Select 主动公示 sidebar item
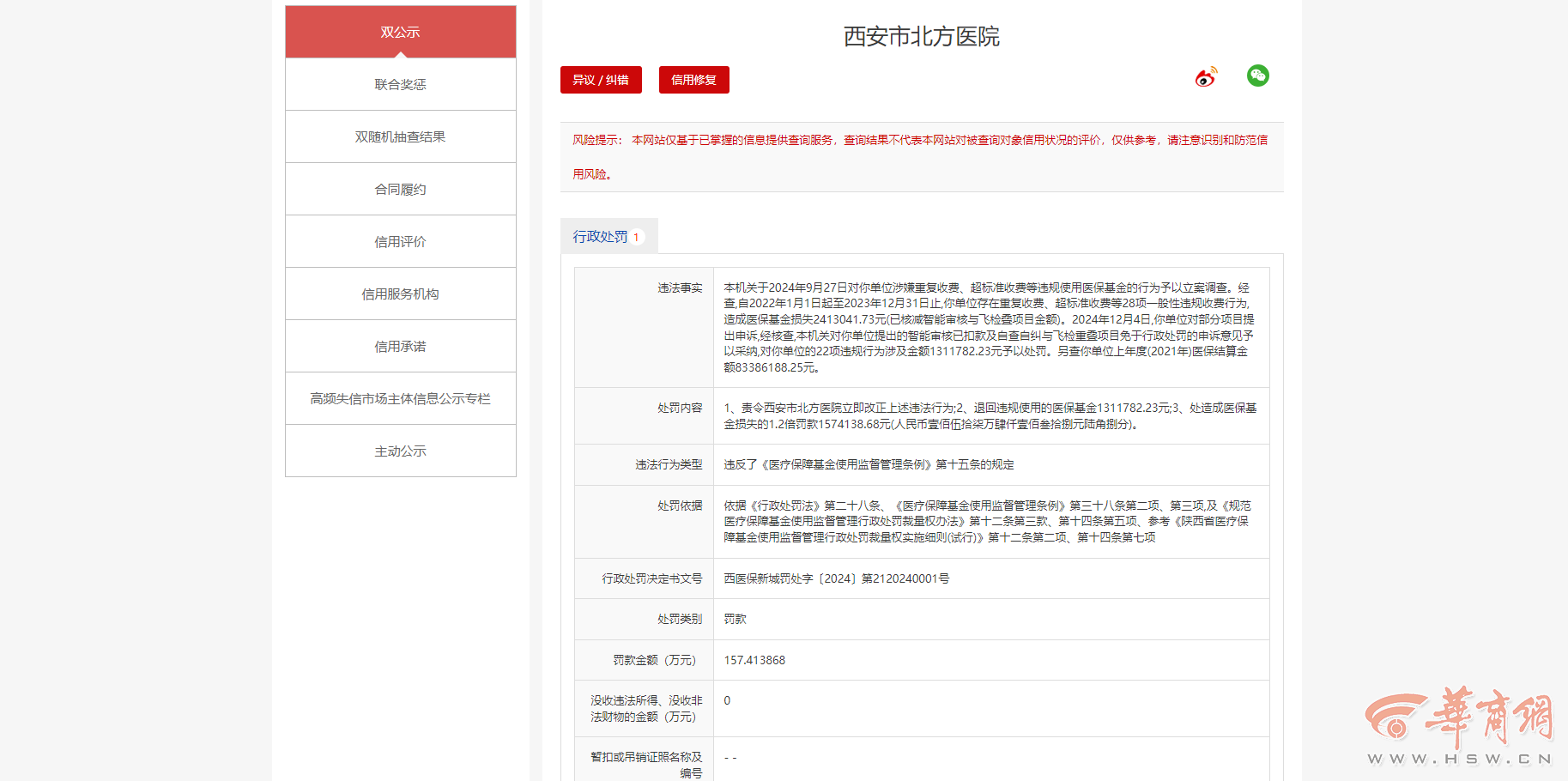Screen dimensions: 1568x781 (x=401, y=451)
